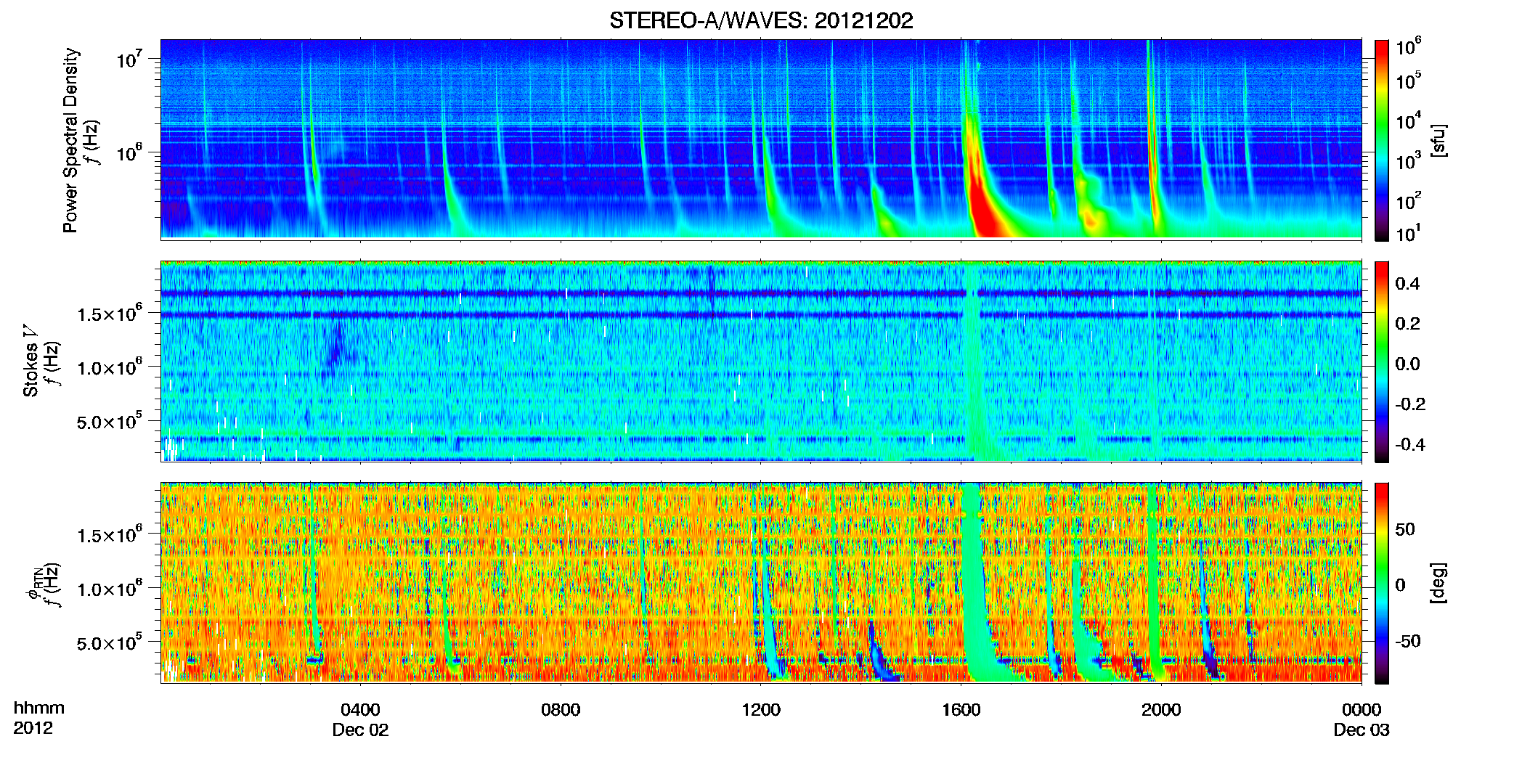
Task: Click the 10^1 label on the sfu color bar
Action: pyautogui.click(x=1409, y=234)
